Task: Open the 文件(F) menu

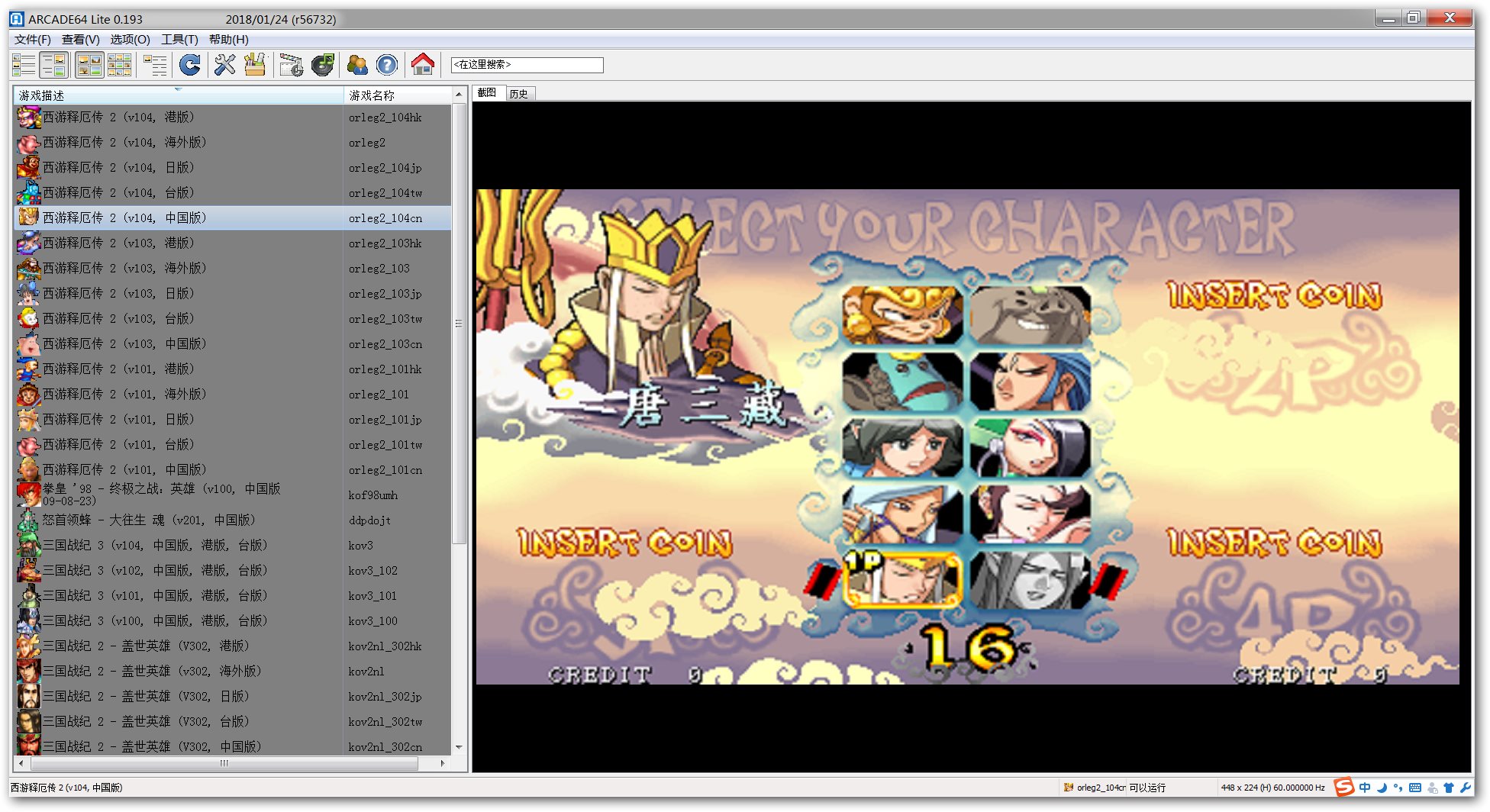Action: click(33, 39)
